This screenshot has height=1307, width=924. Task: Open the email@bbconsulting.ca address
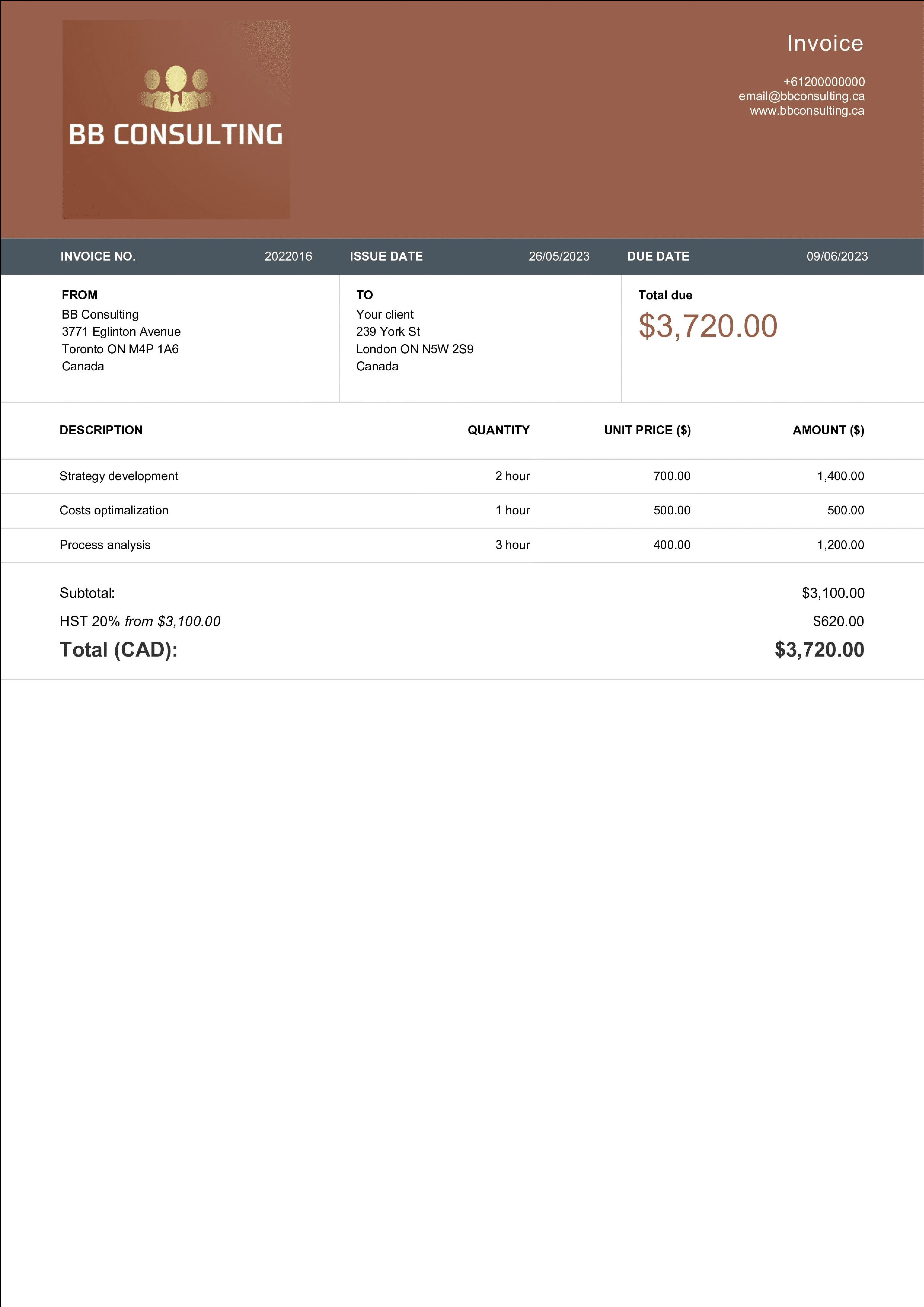click(x=802, y=96)
